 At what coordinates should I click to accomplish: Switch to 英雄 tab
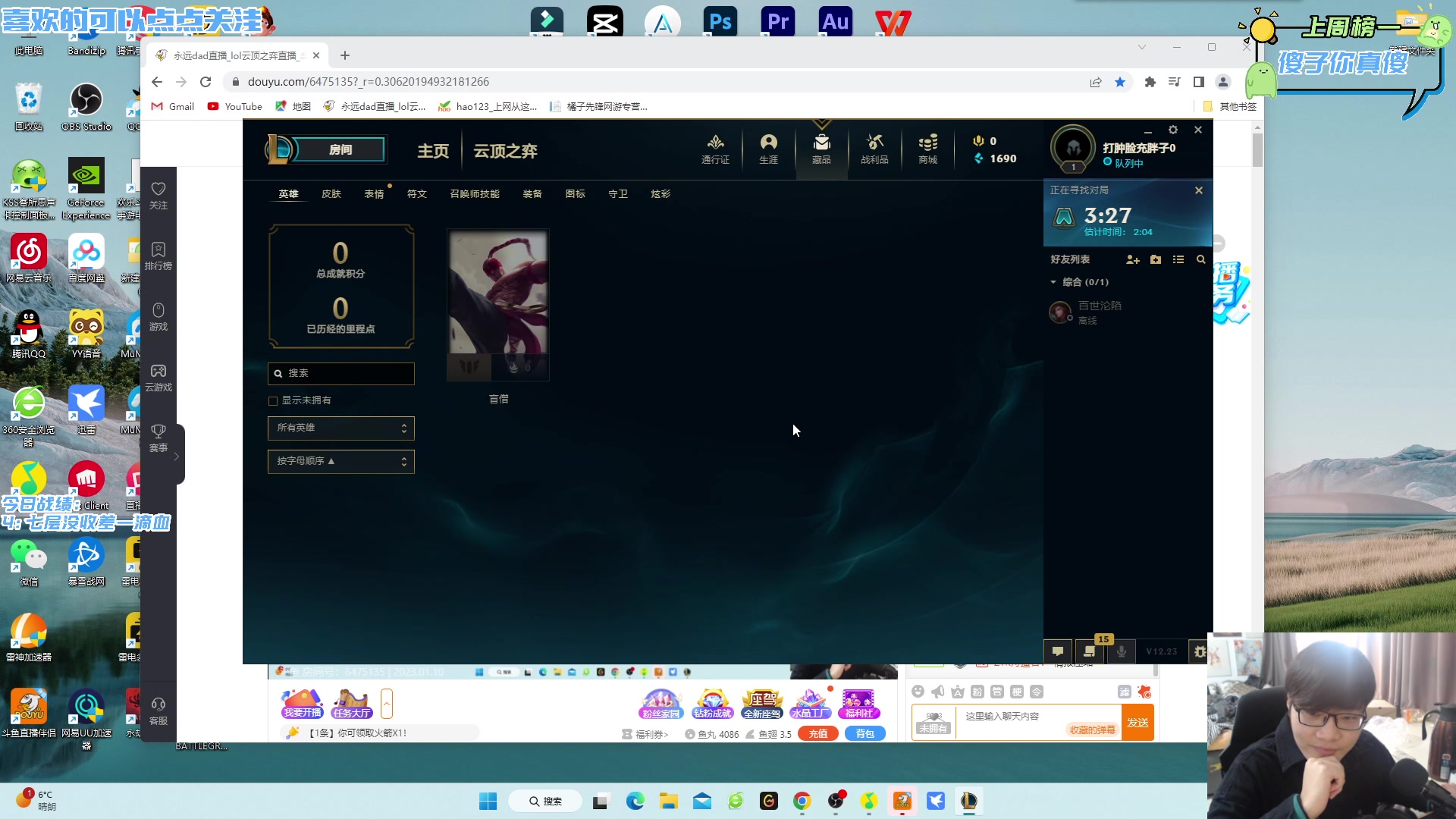288,194
